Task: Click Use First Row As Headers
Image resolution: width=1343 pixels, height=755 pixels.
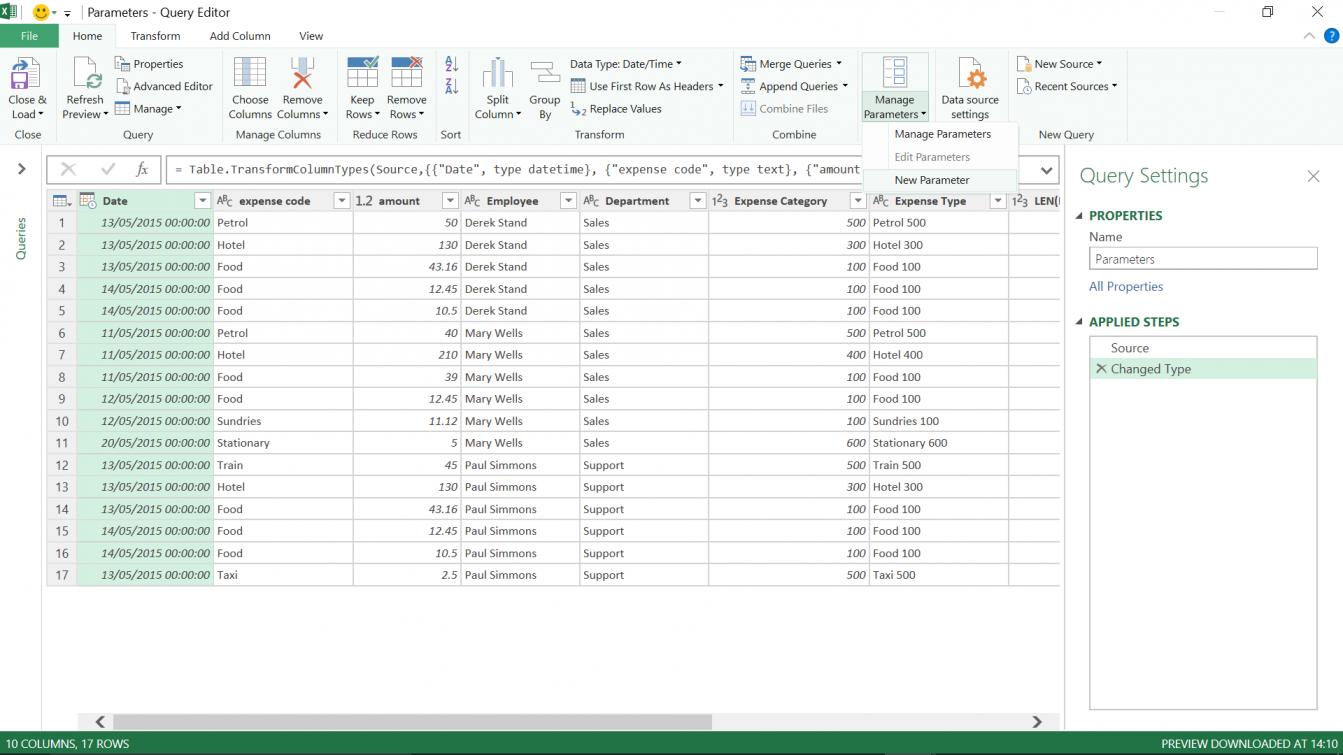Action: pyautogui.click(x=646, y=86)
